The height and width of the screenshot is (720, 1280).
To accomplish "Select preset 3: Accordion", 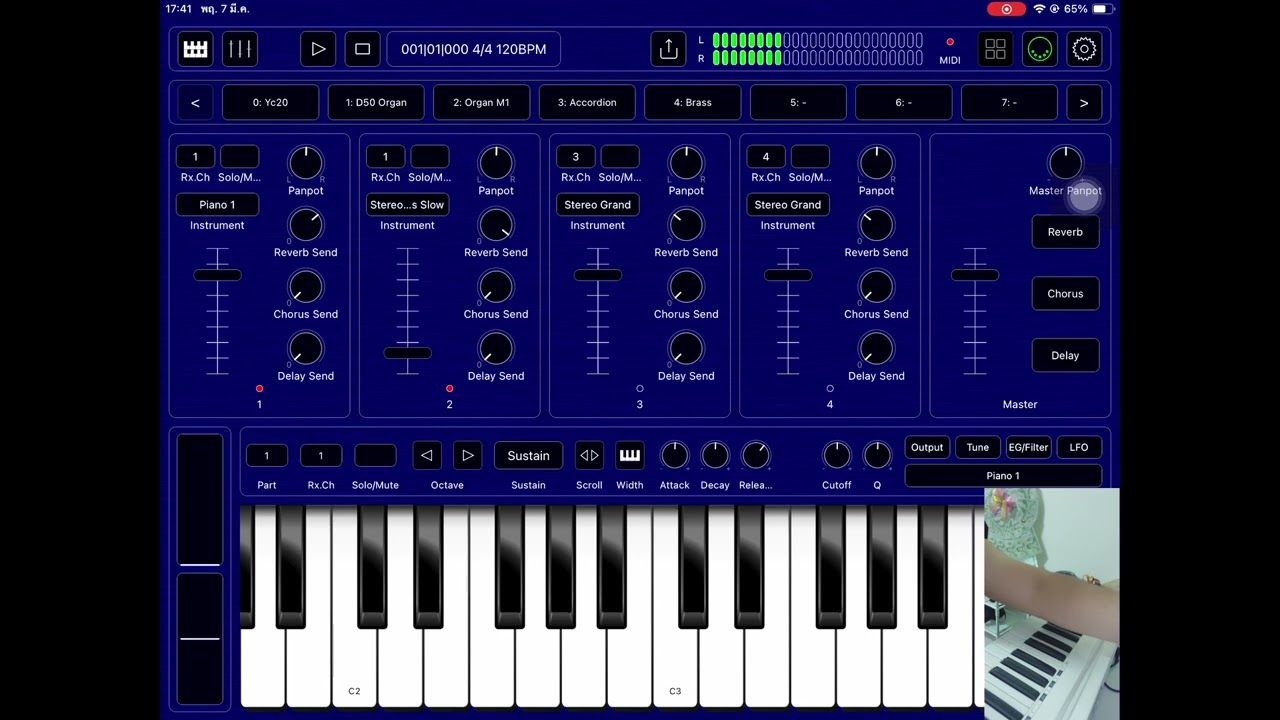I will click(x=587, y=103).
